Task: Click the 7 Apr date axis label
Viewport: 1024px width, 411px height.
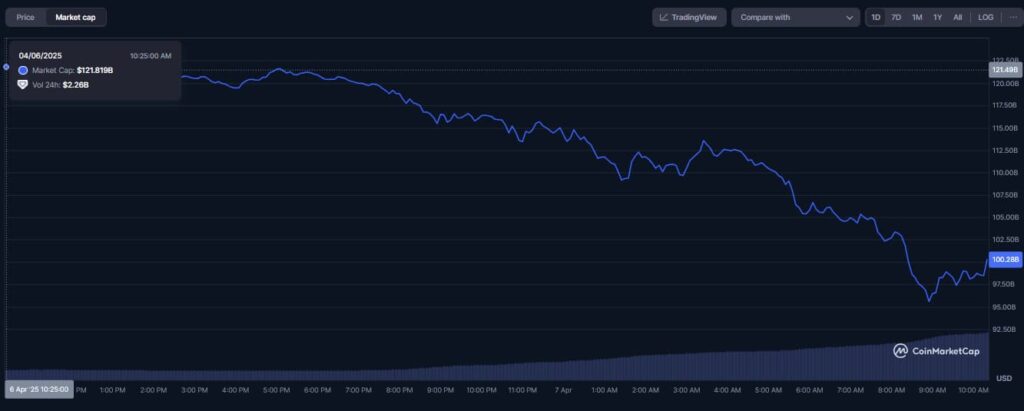Action: 563,390
